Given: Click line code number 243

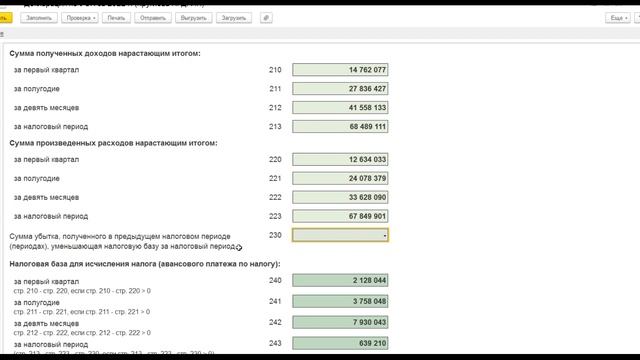Looking at the screenshot, I should (x=275, y=343).
